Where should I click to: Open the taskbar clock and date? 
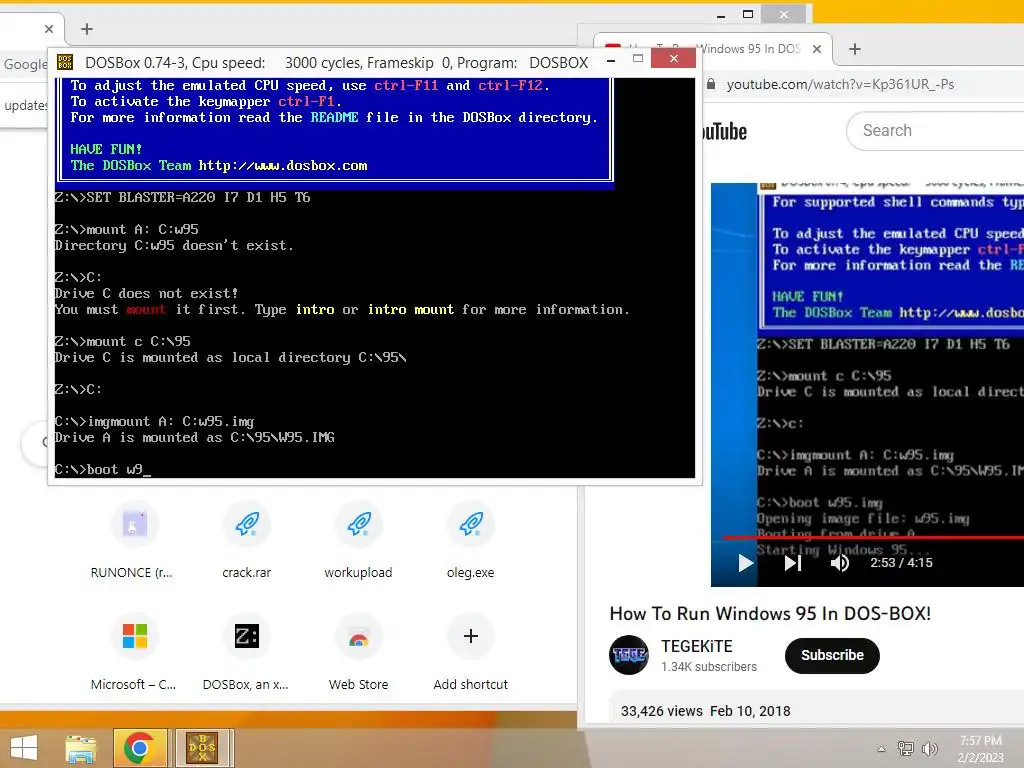pos(981,749)
